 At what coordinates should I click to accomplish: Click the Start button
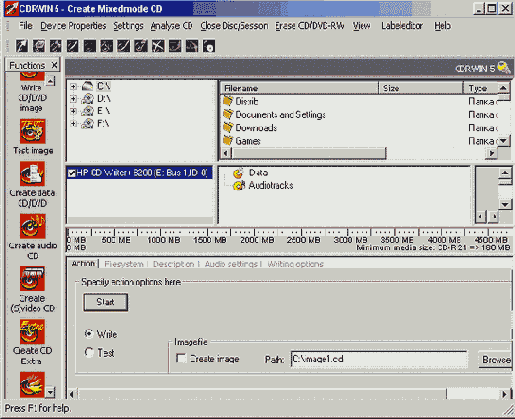(105, 302)
